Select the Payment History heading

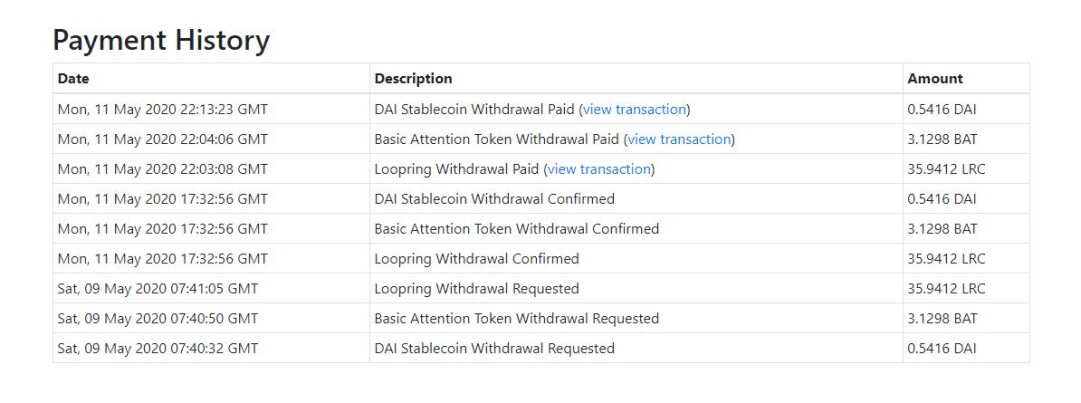point(161,41)
